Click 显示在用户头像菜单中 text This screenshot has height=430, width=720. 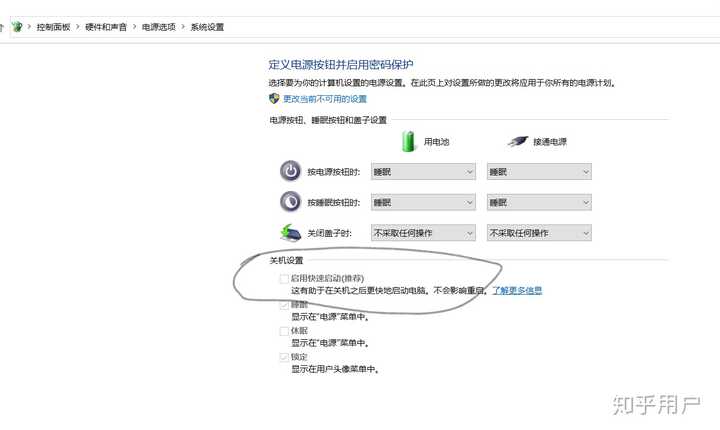pyautogui.click(x=335, y=369)
